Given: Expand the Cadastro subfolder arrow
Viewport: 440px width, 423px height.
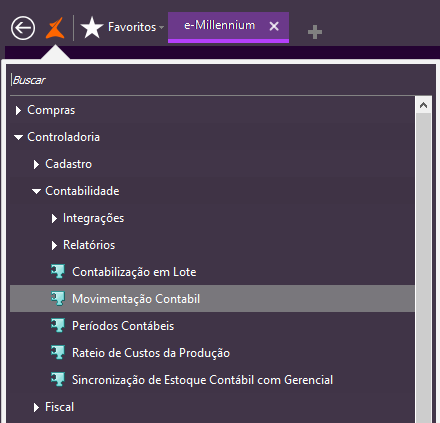Looking at the screenshot, I should (x=36, y=164).
